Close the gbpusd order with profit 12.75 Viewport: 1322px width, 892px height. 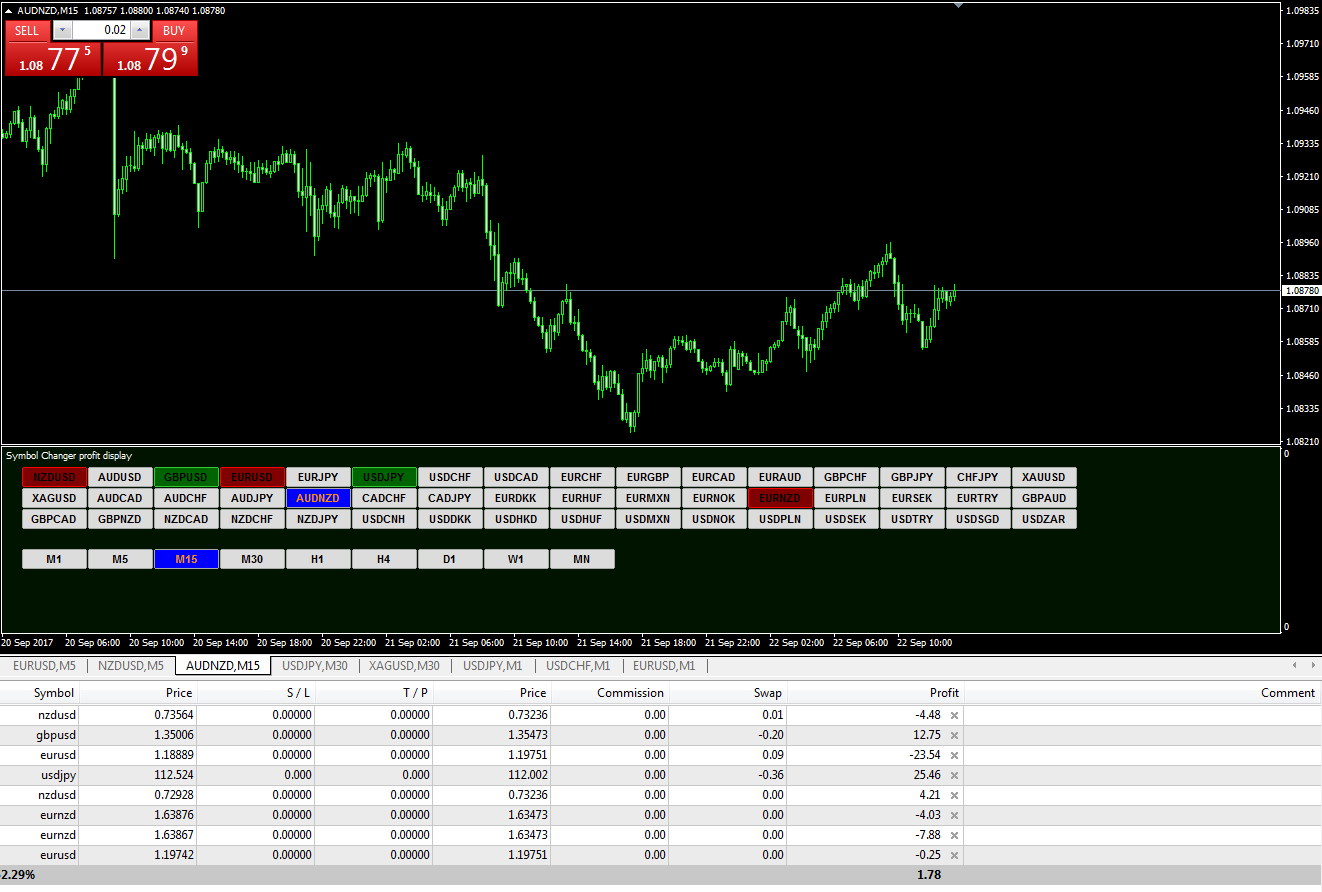tap(954, 735)
